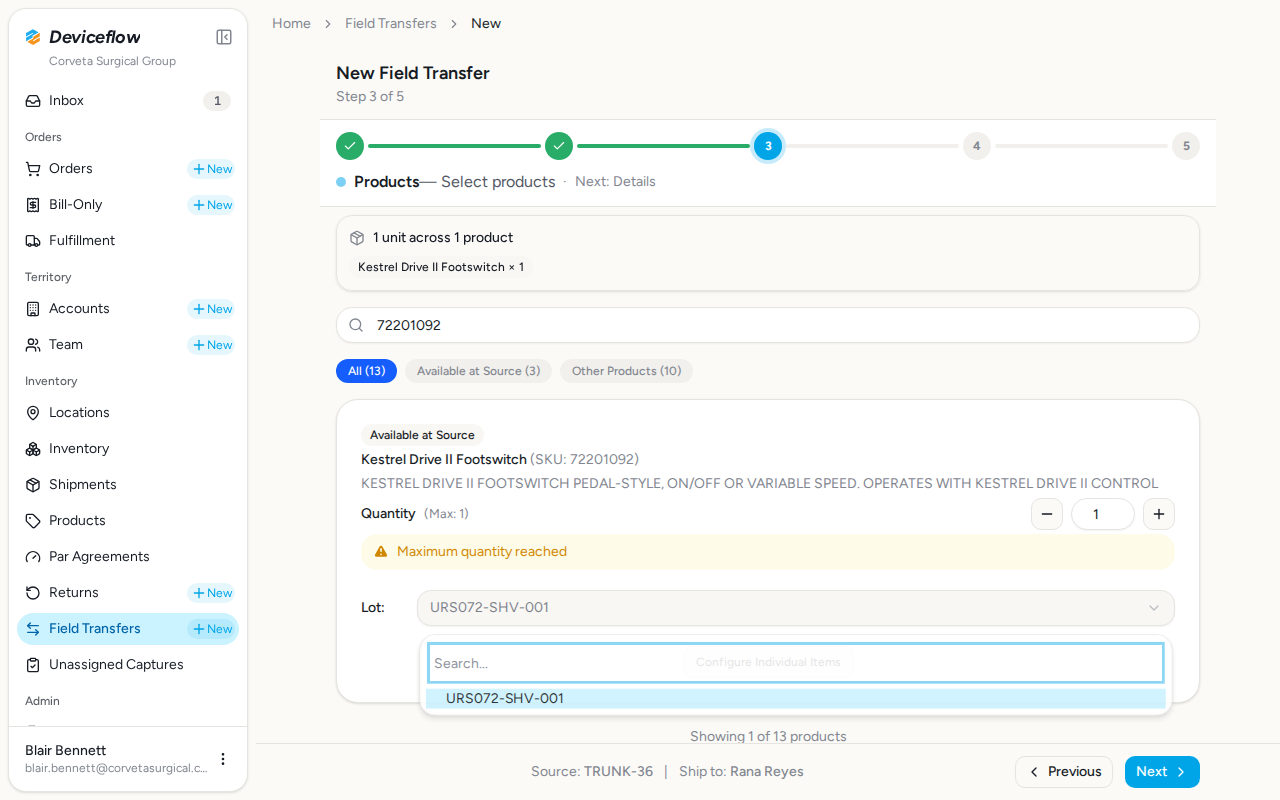Screen dimensions: 1280x800
Task: Click the Field Transfers arrows icon
Action: [x=33, y=629]
